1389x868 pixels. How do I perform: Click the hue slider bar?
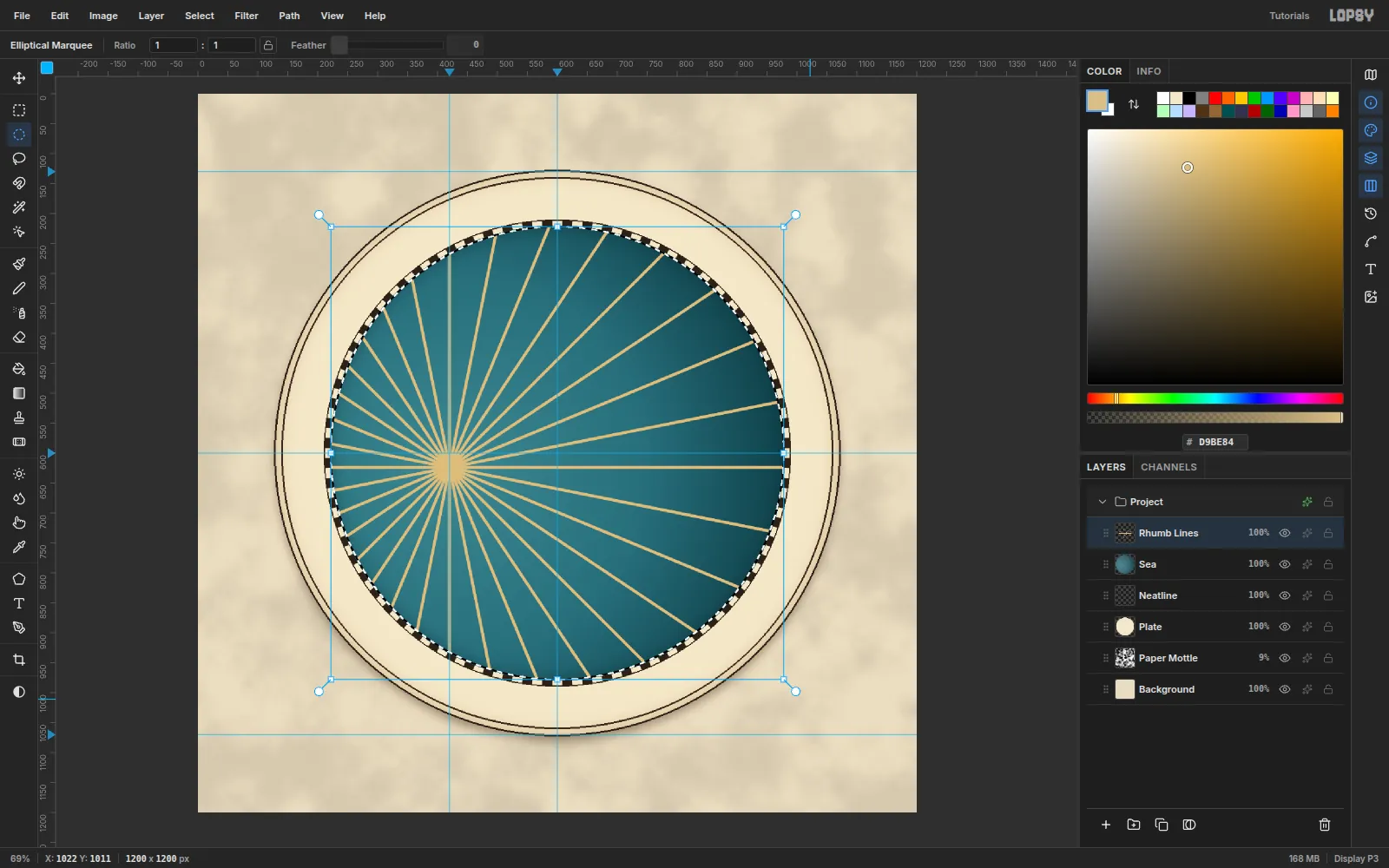click(1215, 398)
